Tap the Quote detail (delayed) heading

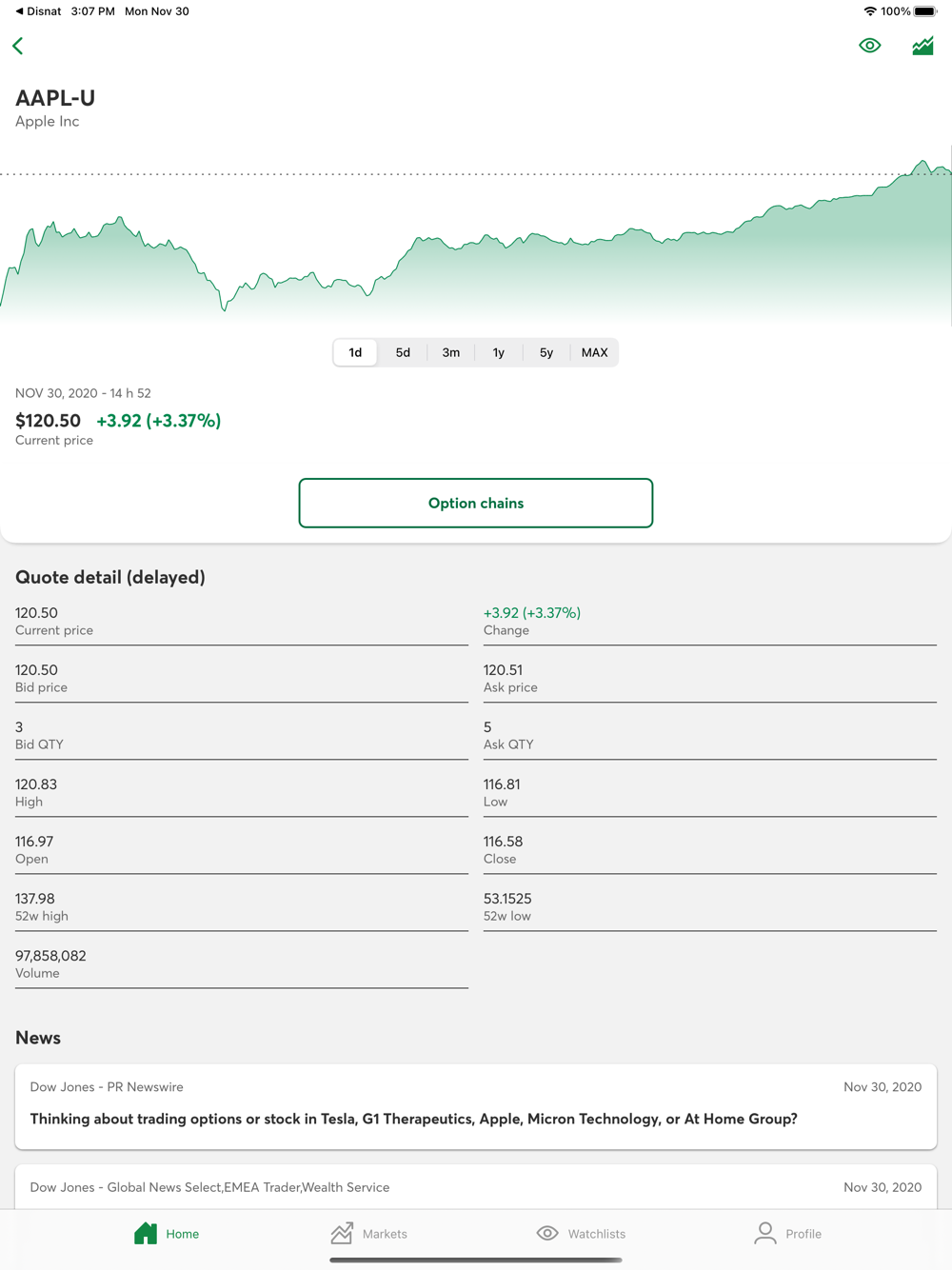point(110,577)
